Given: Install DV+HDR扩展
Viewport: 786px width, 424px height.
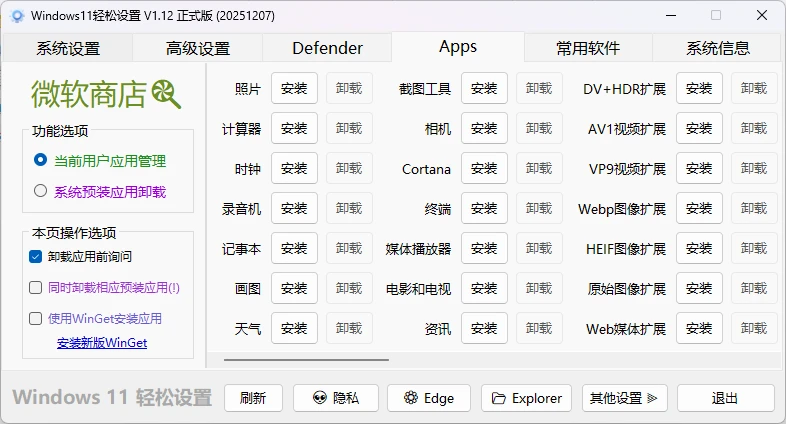Looking at the screenshot, I should 699,88.
